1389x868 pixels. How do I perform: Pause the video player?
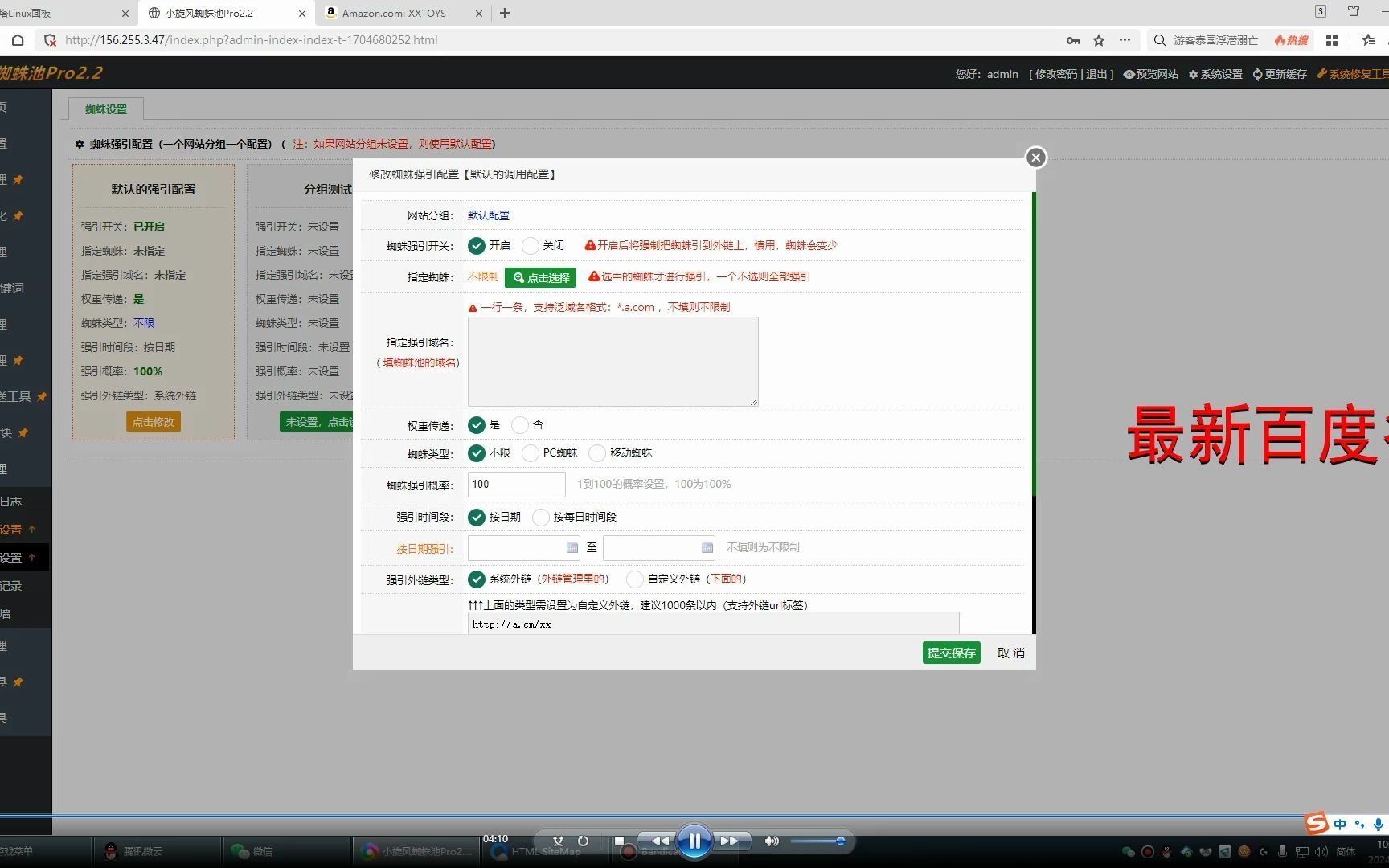click(x=694, y=841)
